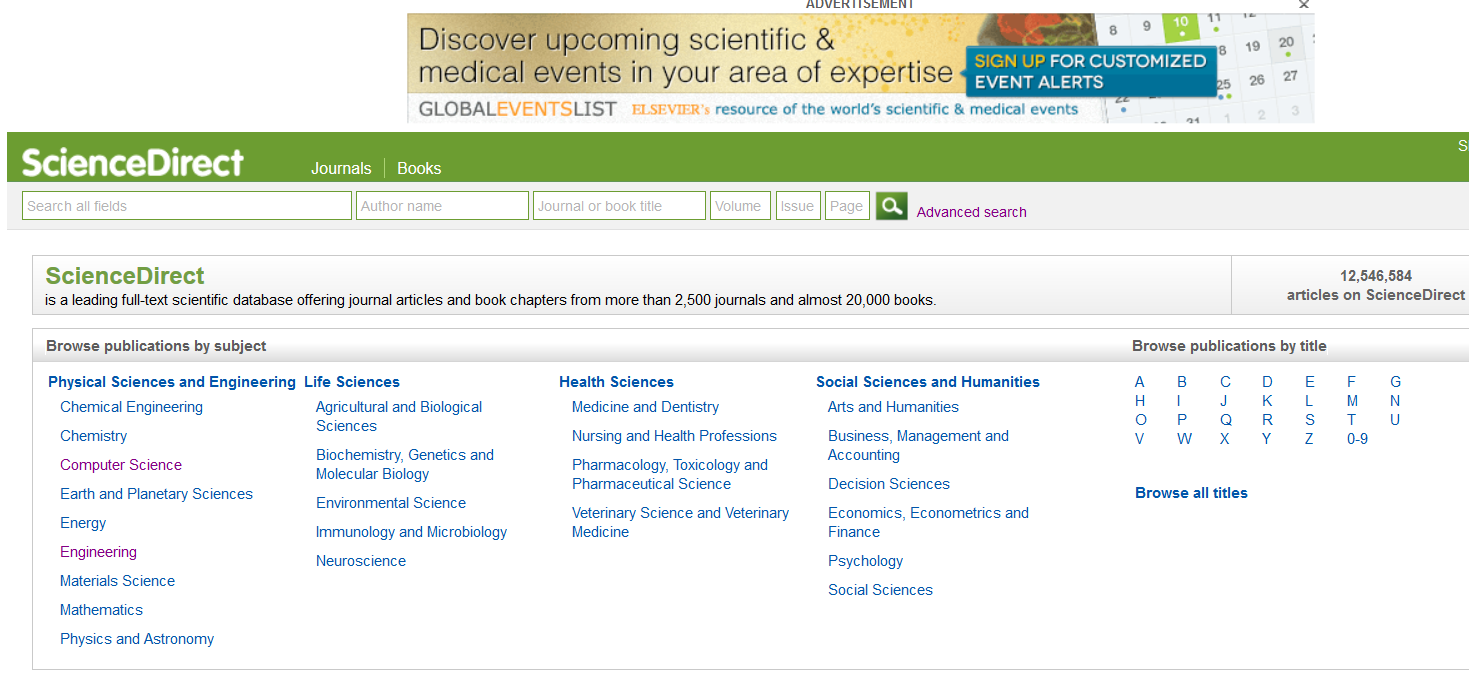Viewport: 1469px width, 678px height.
Task: Browse Arts and Humanities
Action: 893,407
